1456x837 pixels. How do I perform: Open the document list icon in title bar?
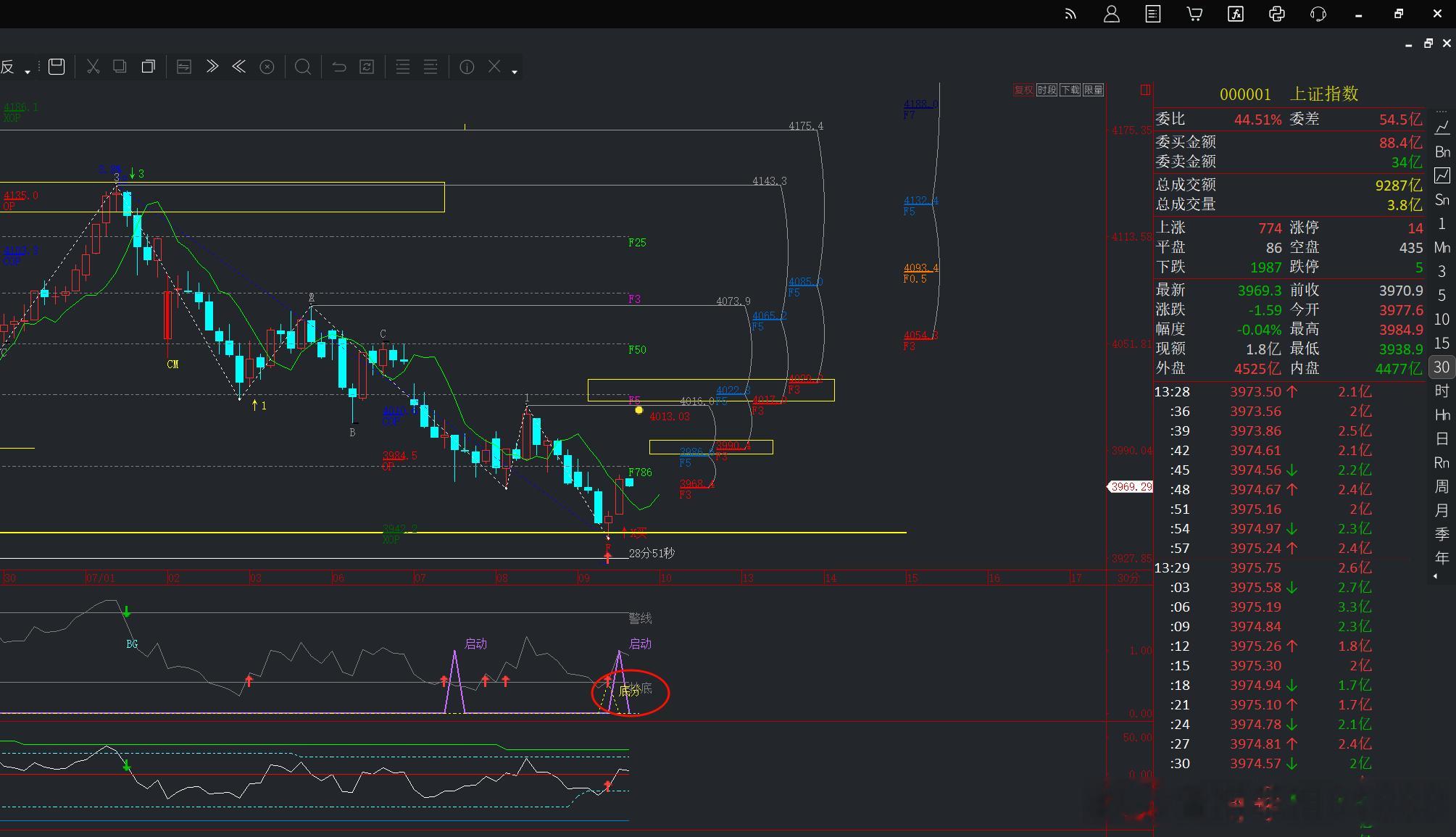(1152, 14)
